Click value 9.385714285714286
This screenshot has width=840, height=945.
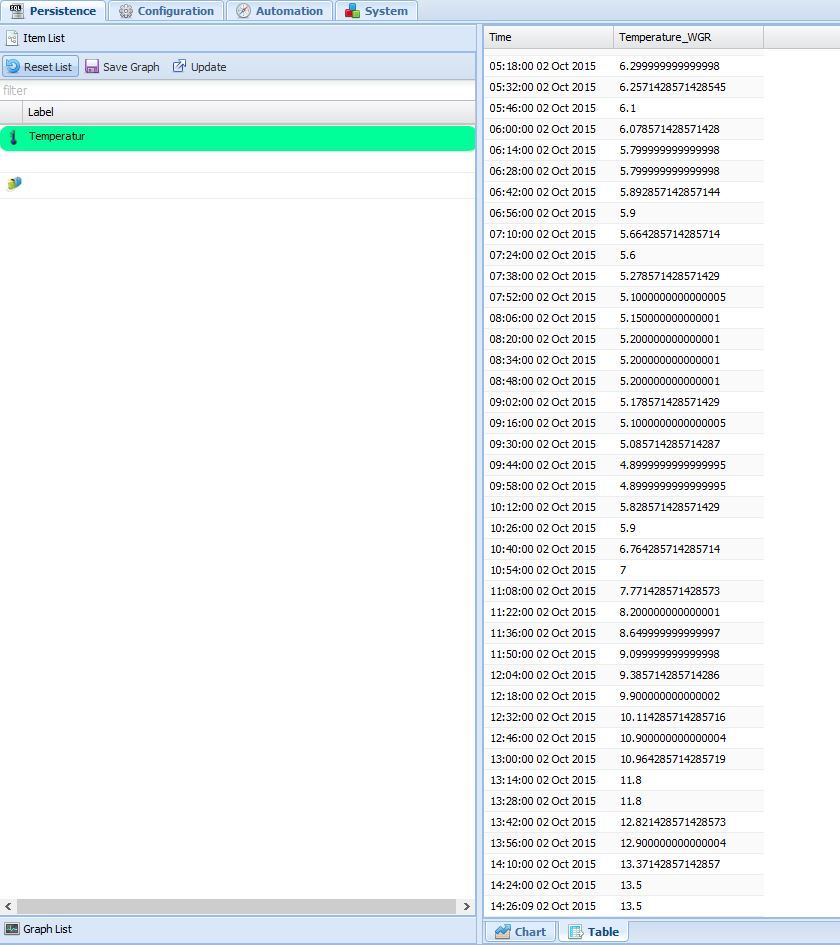670,675
